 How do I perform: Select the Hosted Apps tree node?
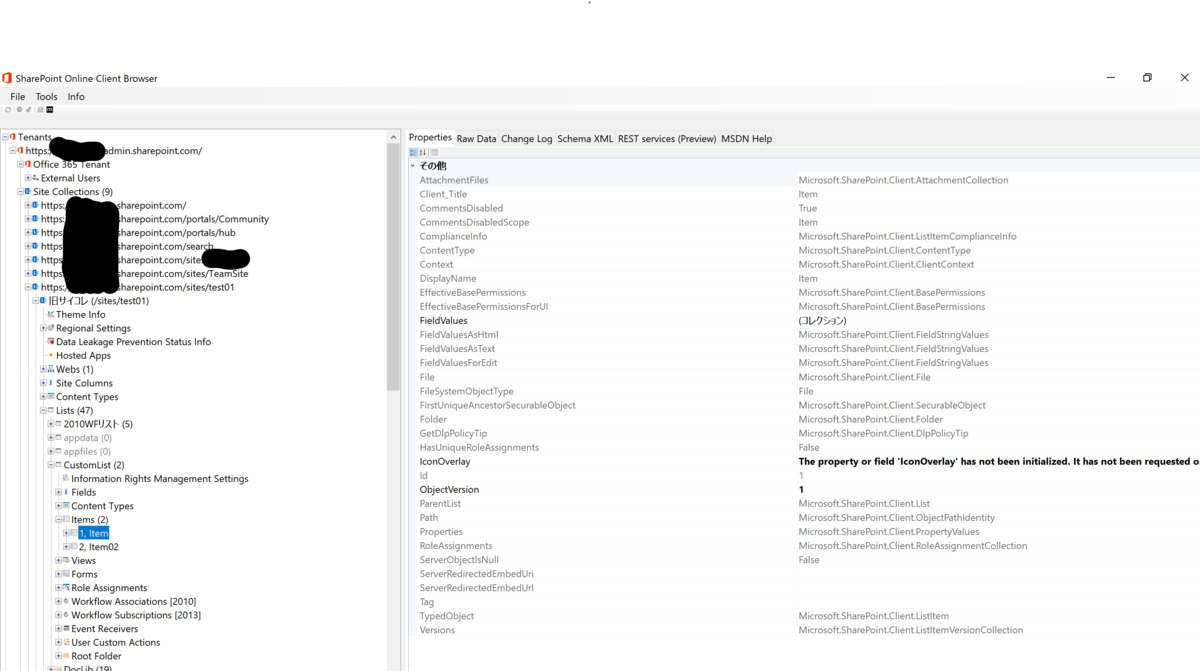(x=83, y=355)
